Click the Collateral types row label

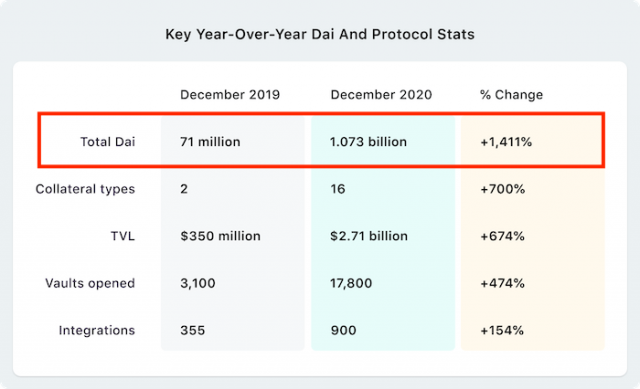pyautogui.click(x=85, y=189)
